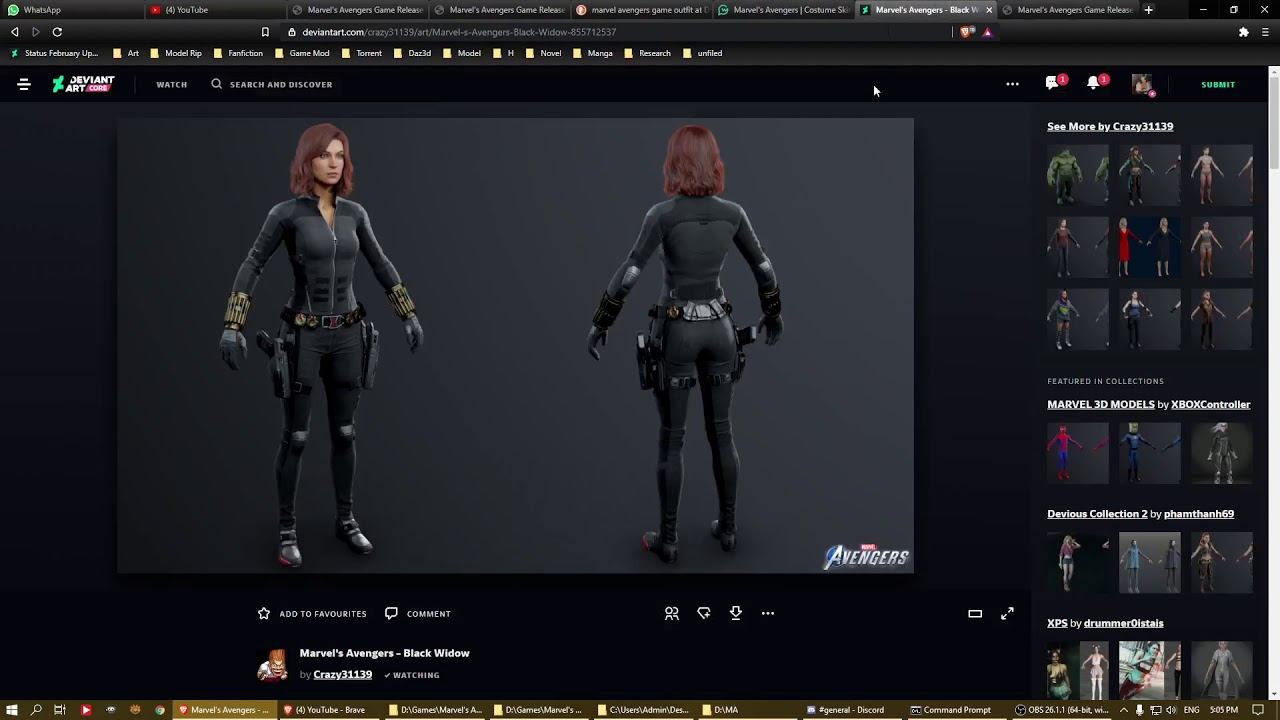Visit phamthanh69's profile link

click(x=1199, y=514)
